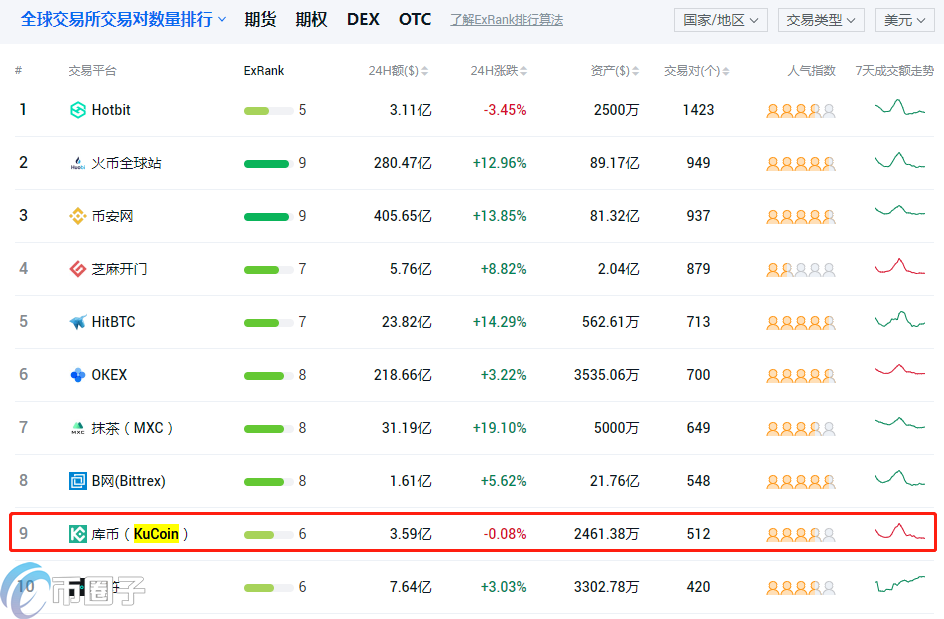944x619 pixels.
Task: Open the 了解ExRank排行算法 link
Action: pos(506,20)
